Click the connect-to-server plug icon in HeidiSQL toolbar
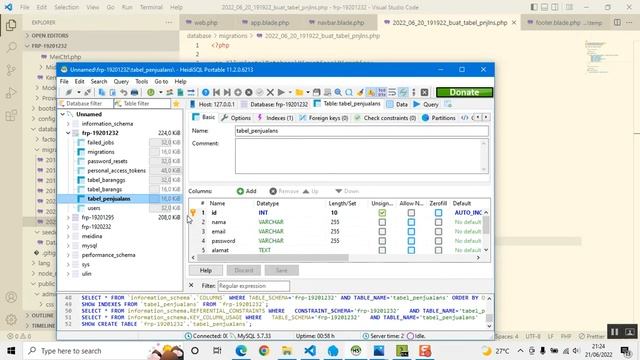 (x=69, y=93)
